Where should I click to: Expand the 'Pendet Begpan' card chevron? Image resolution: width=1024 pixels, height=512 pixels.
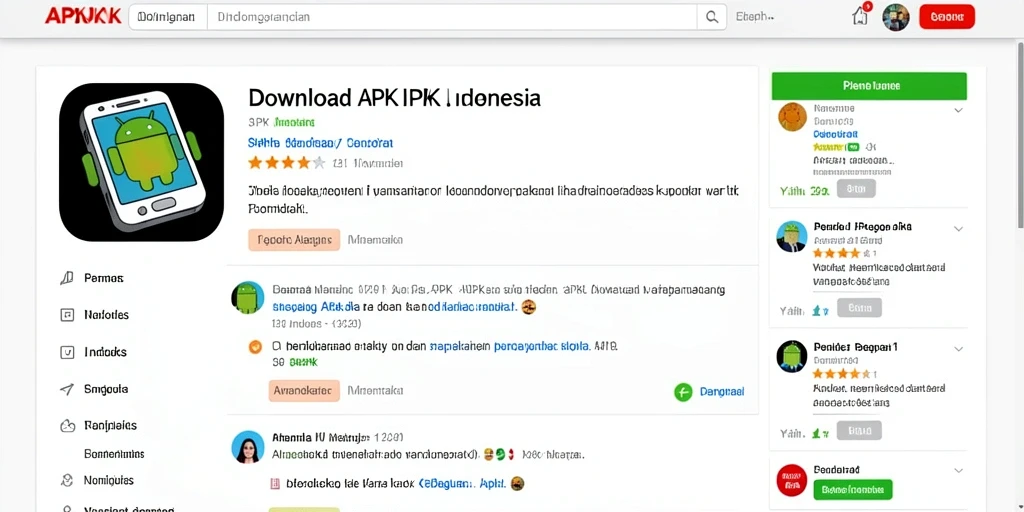pyautogui.click(x=958, y=349)
